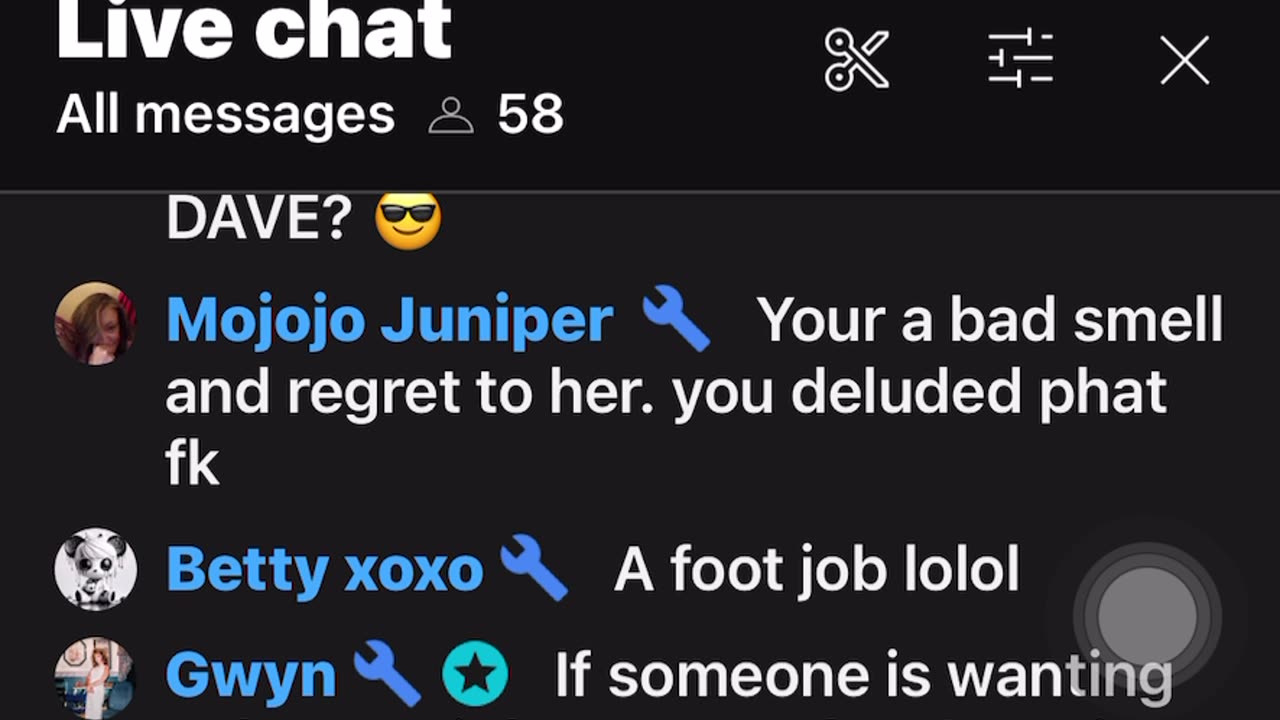Tap the viewer count person icon
The image size is (1280, 720).
451,115
